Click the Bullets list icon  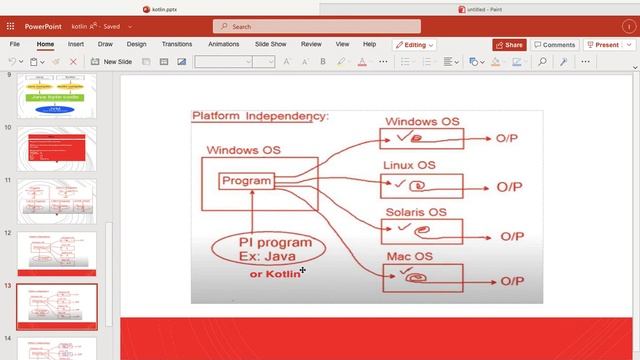[x=405, y=62]
